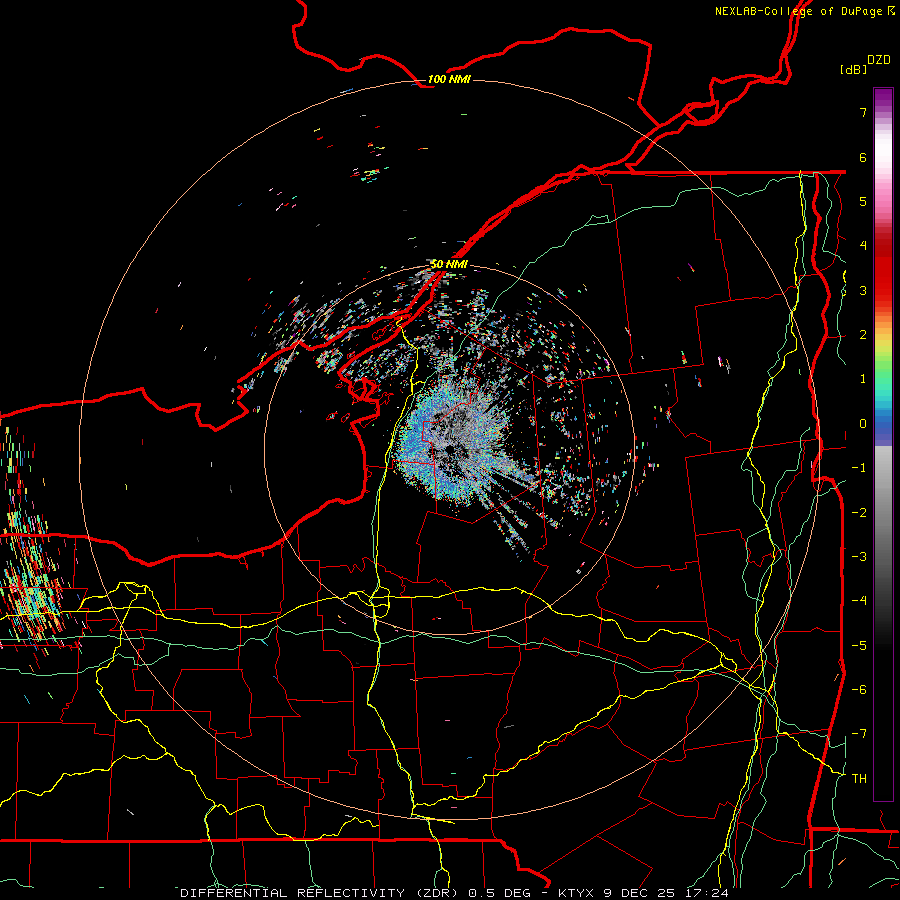Click the -1 value on color scale
900x900 pixels.
coord(859,468)
